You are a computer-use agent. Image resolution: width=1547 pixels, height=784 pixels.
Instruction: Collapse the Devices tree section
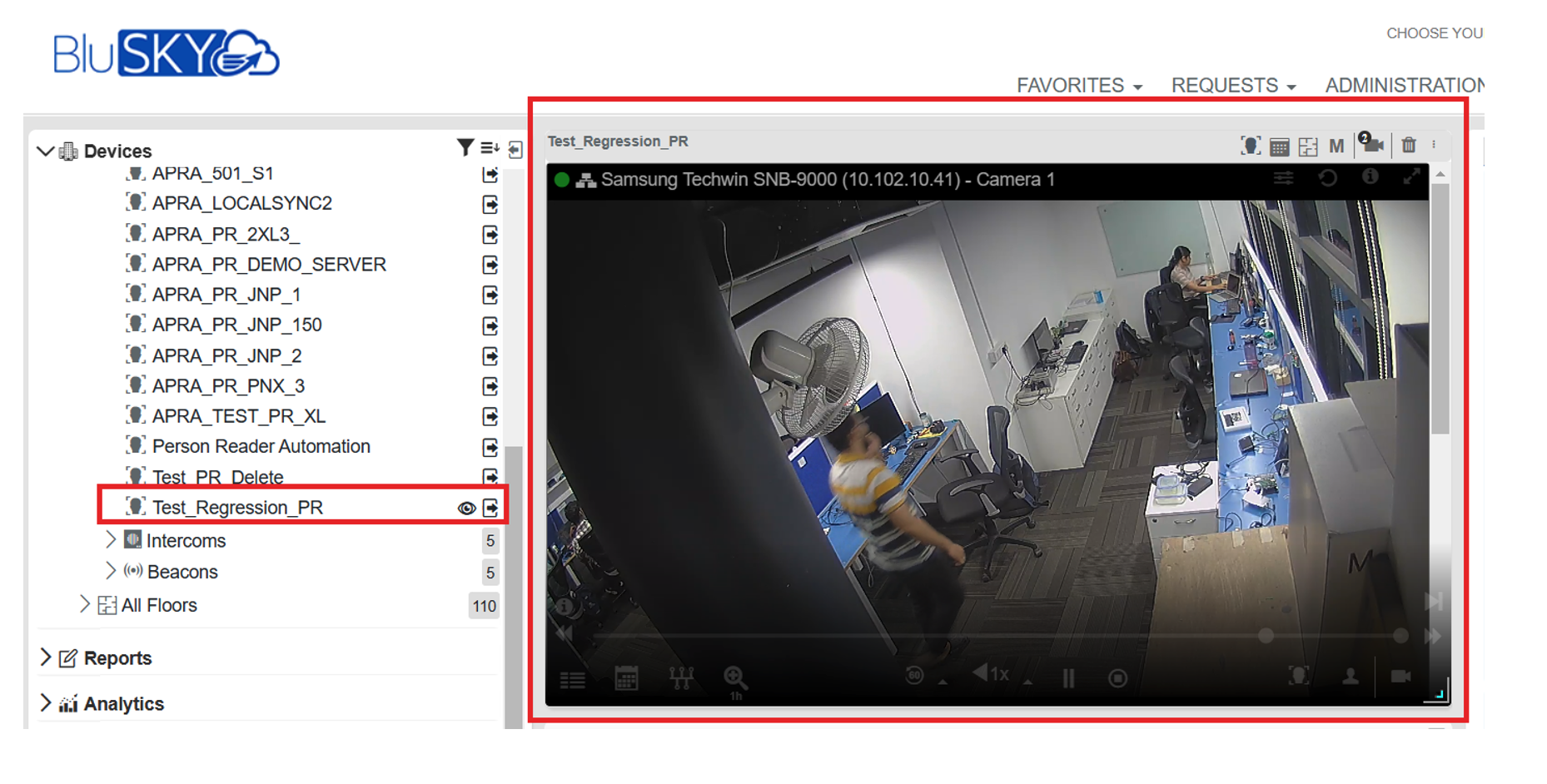click(46, 151)
